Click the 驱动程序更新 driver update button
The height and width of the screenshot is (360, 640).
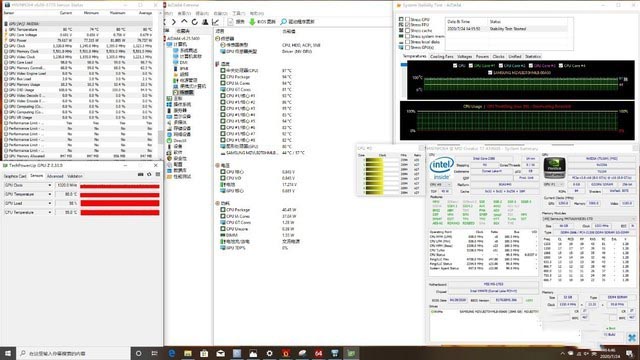pyautogui.click(x=298, y=22)
